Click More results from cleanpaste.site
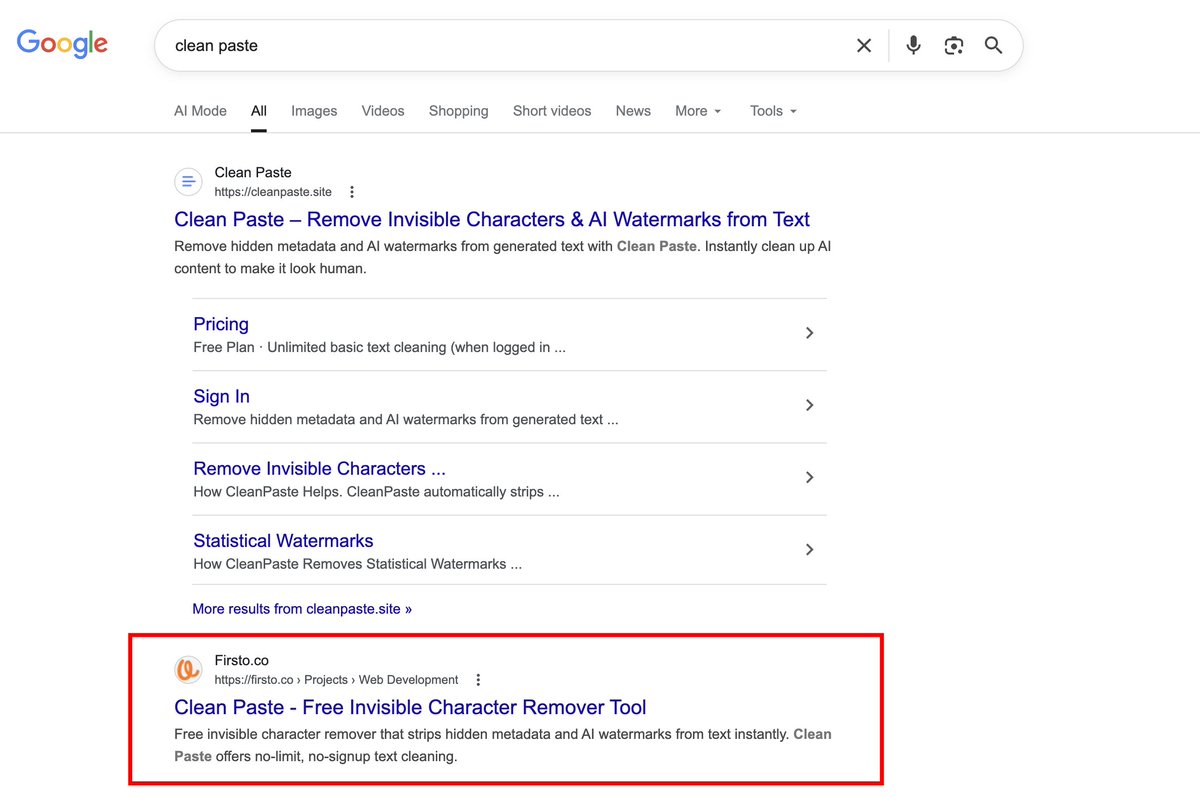 [302, 609]
